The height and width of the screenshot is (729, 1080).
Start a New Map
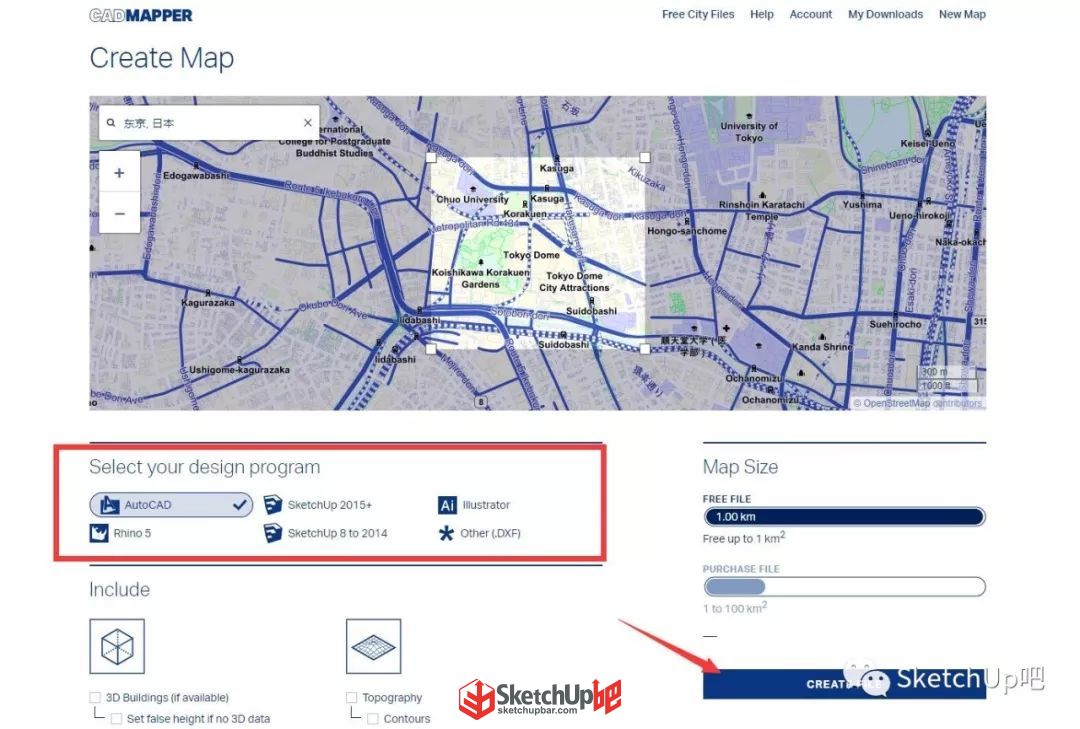[x=962, y=14]
